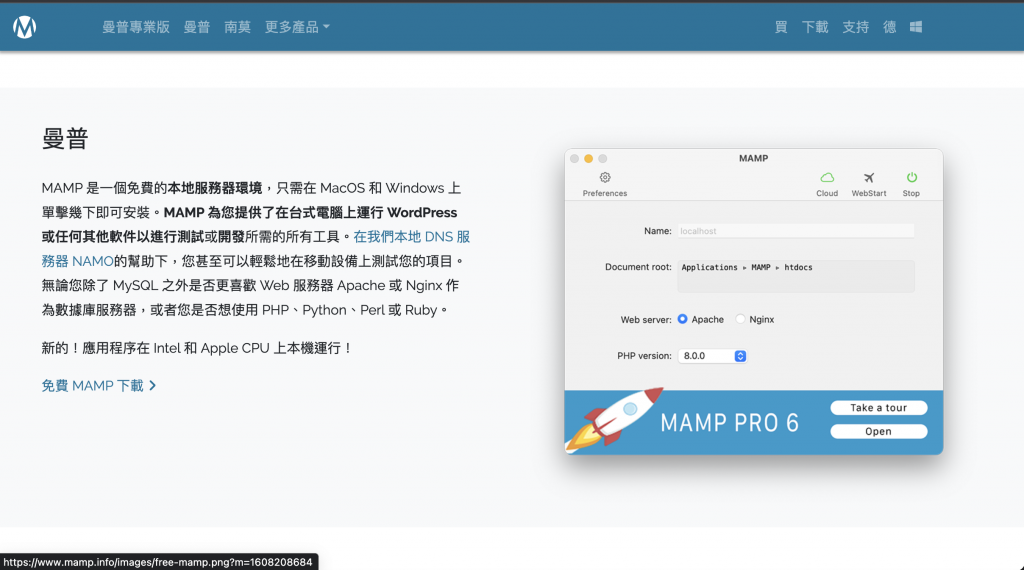
Task: Open the 支持 navigation item
Action: (856, 27)
